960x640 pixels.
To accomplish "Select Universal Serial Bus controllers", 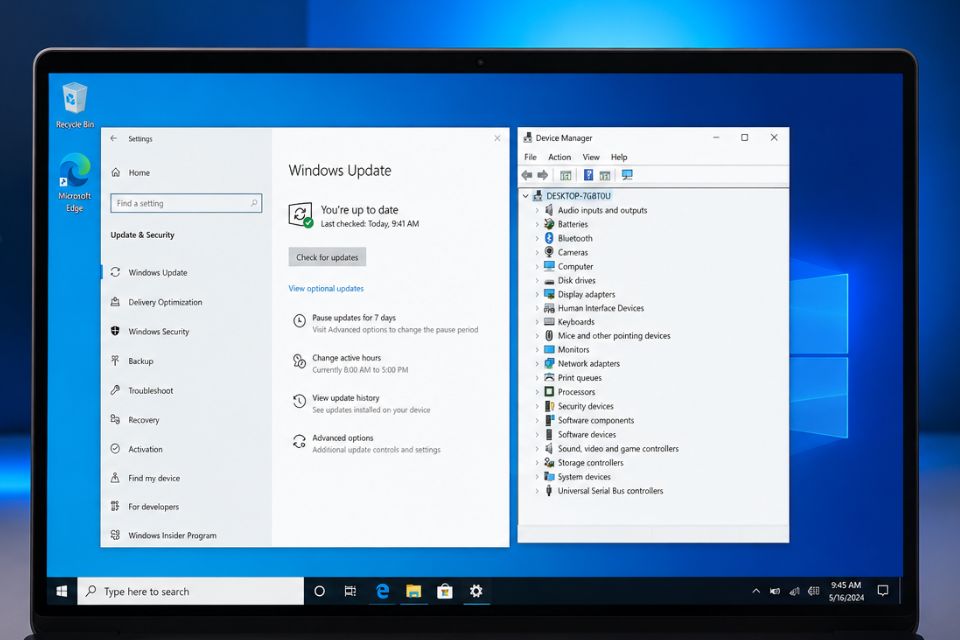I will coord(610,491).
